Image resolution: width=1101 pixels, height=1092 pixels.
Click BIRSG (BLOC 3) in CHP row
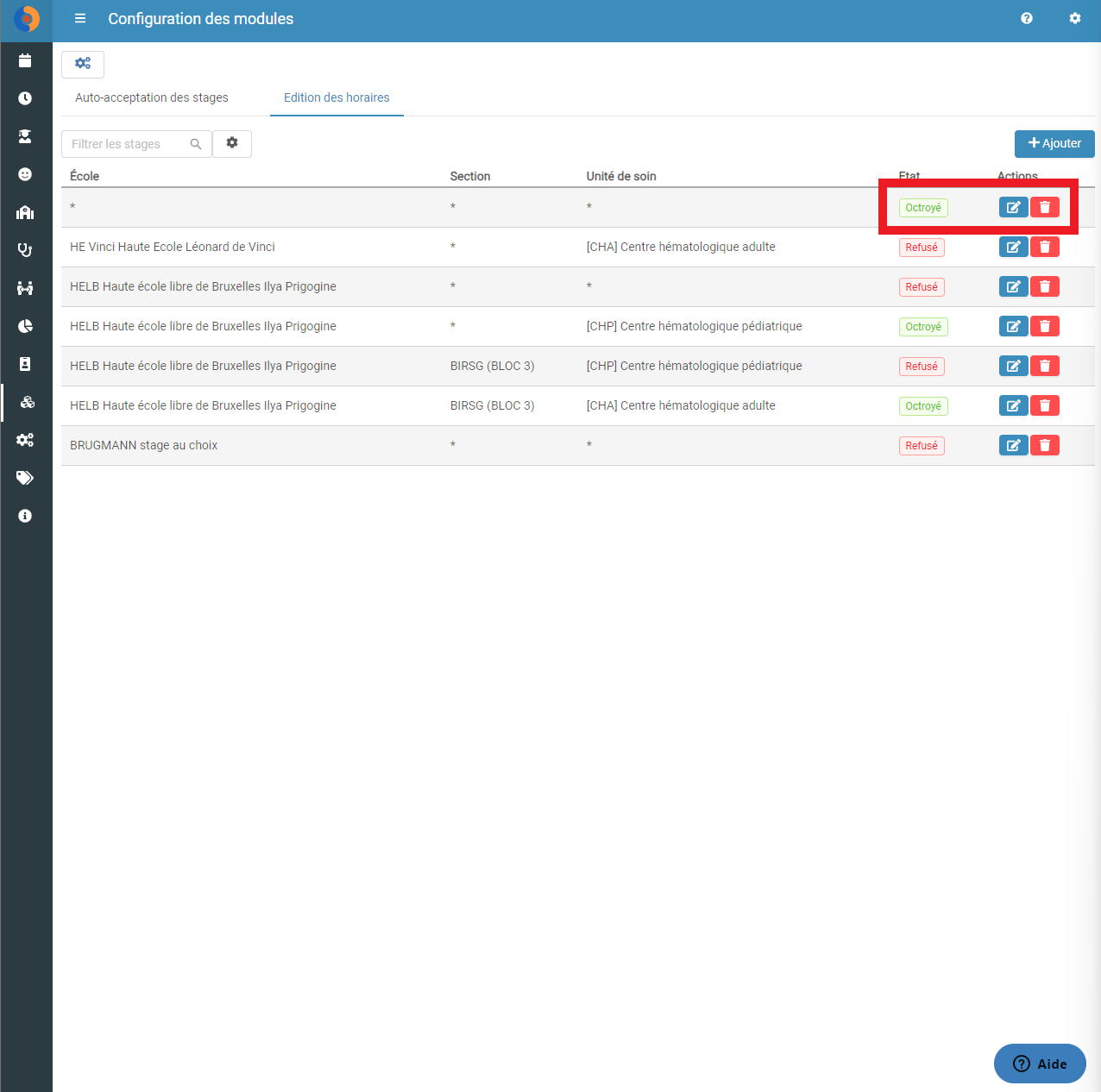click(x=492, y=366)
